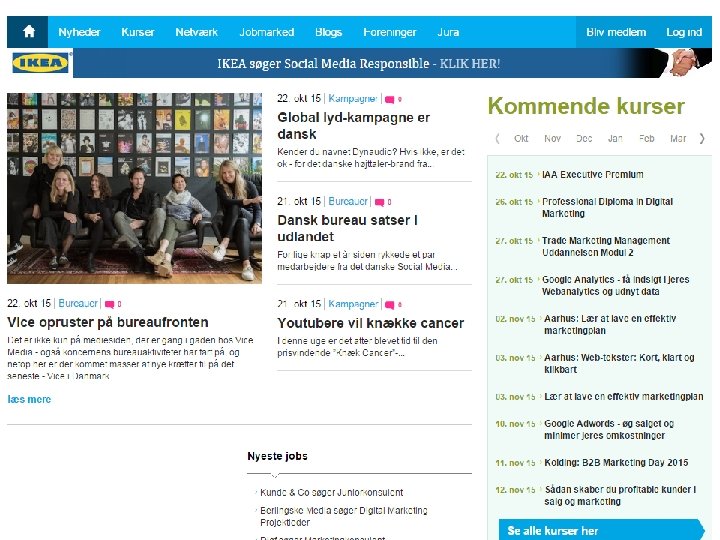The width and height of the screenshot is (720, 540).
Task: Click the Nyeste jobs heading
Action: [x=277, y=456]
